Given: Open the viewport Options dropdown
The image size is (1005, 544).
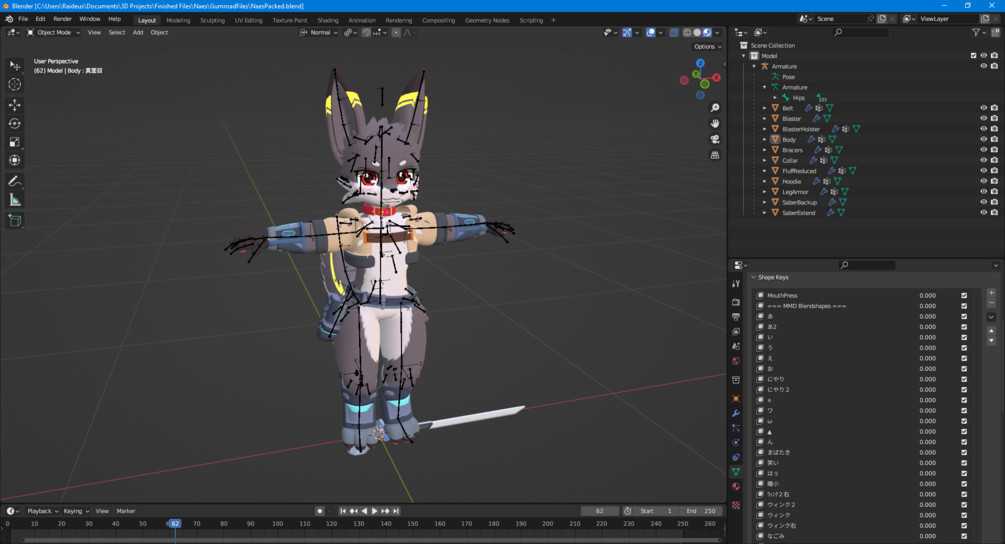Looking at the screenshot, I should (707, 47).
